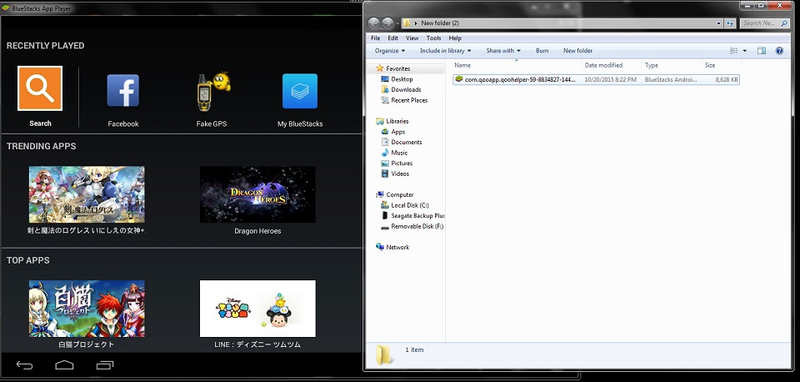Select Computer in the navigation pane
Viewport: 800px width, 382px height.
[x=394, y=195]
